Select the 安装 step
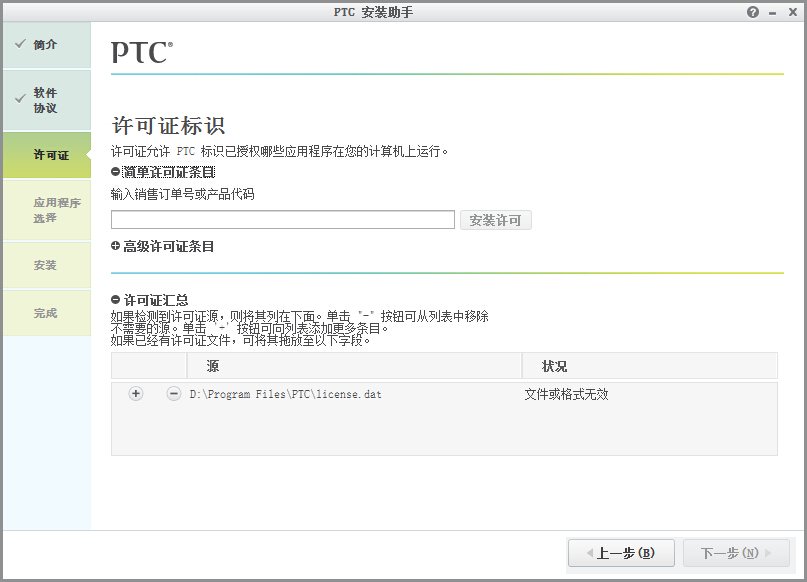This screenshot has width=807, height=582. [x=47, y=265]
